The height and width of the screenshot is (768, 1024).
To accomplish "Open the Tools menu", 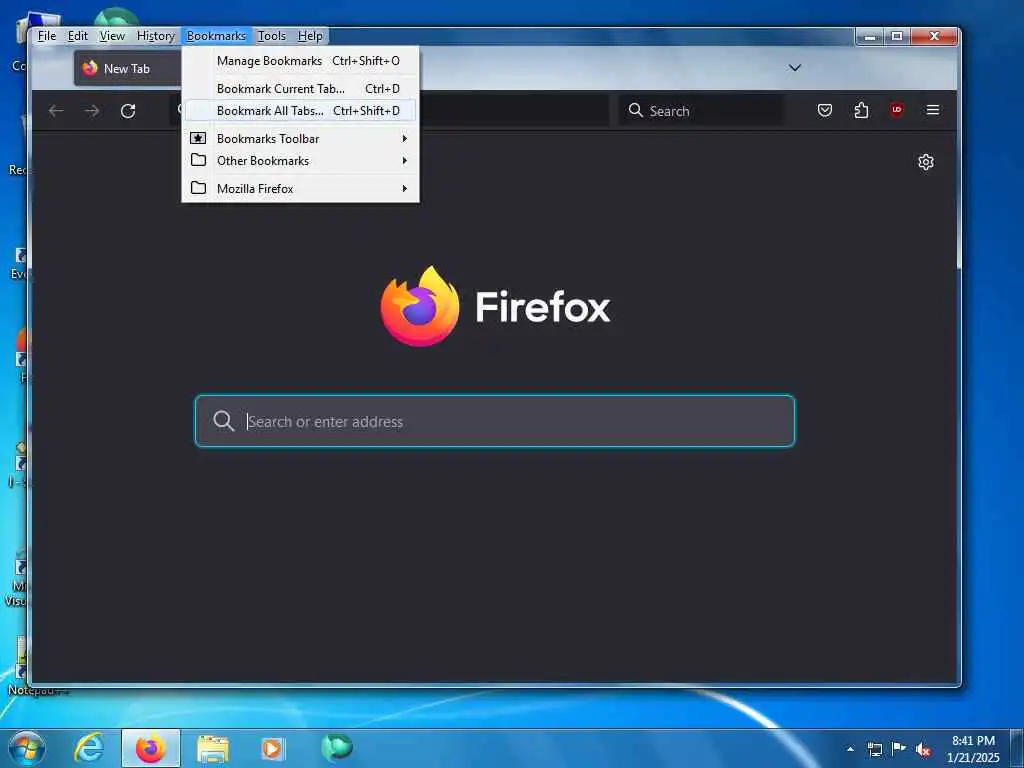I will pyautogui.click(x=272, y=36).
